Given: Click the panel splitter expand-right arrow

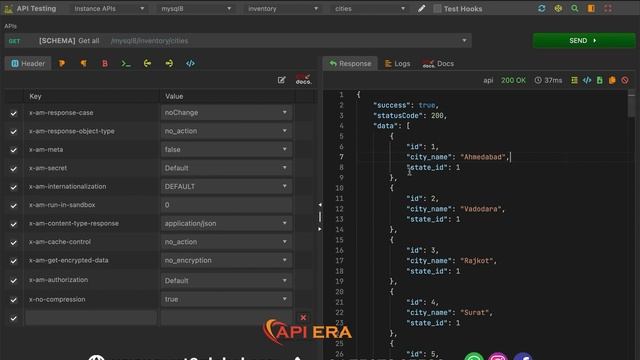Looking at the screenshot, I should (x=320, y=229).
